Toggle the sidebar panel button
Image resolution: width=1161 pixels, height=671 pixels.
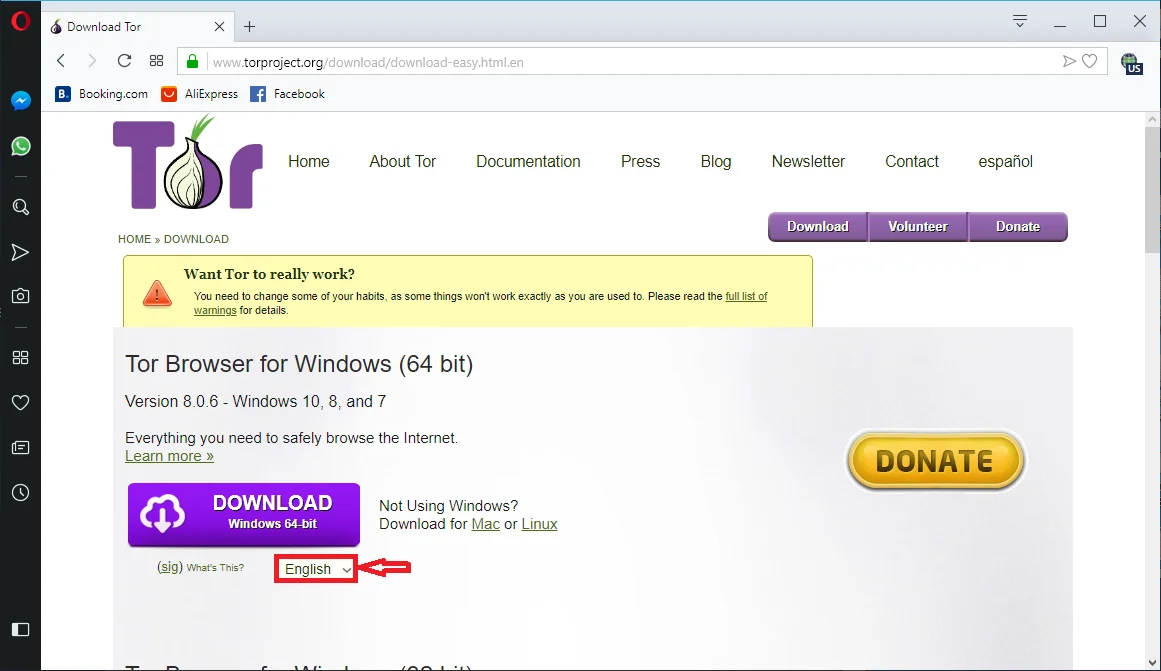(20, 629)
